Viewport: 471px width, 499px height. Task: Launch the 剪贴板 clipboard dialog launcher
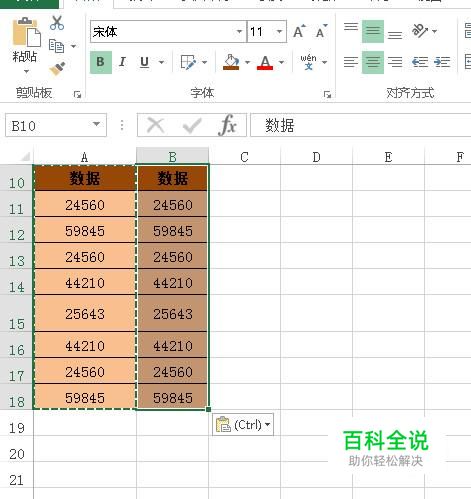click(x=77, y=95)
